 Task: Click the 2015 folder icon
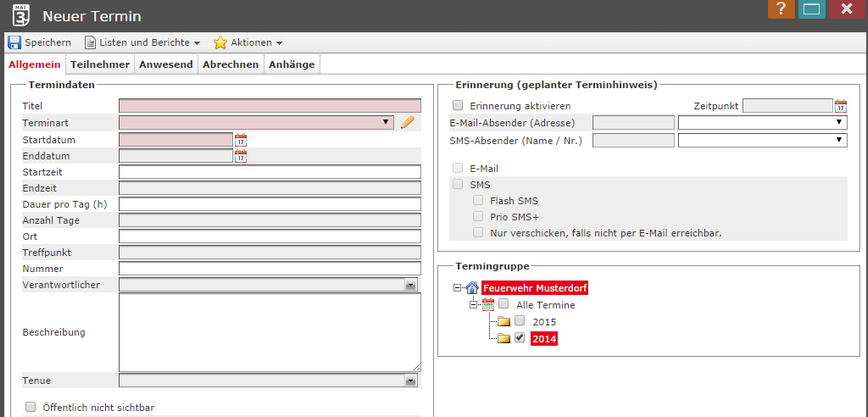tap(504, 322)
